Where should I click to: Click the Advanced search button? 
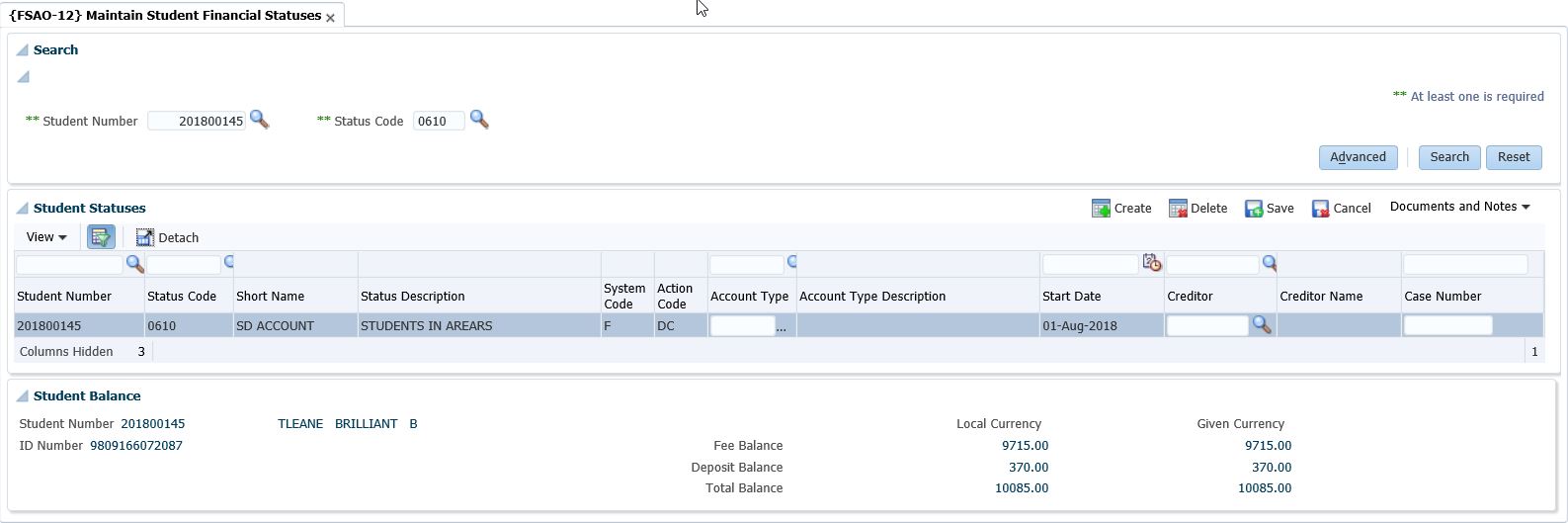(x=1357, y=157)
